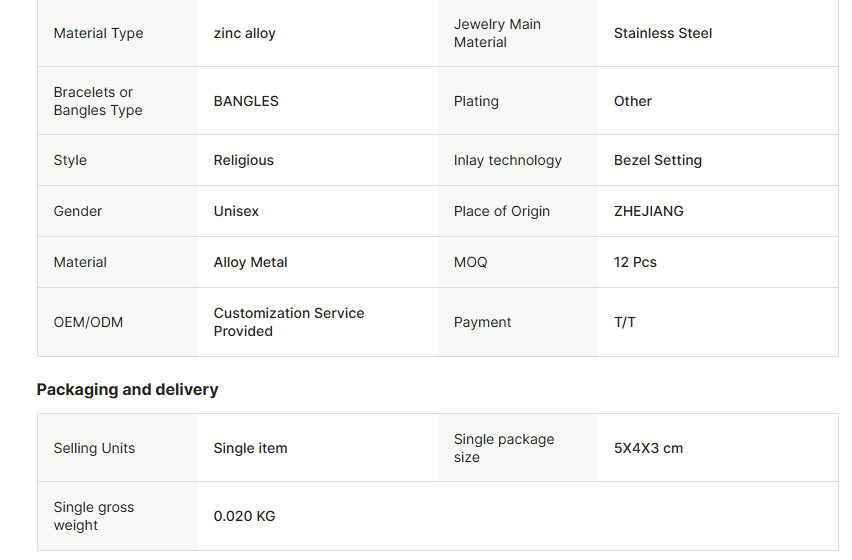Click the 'Inlay technology' label

click(507, 160)
